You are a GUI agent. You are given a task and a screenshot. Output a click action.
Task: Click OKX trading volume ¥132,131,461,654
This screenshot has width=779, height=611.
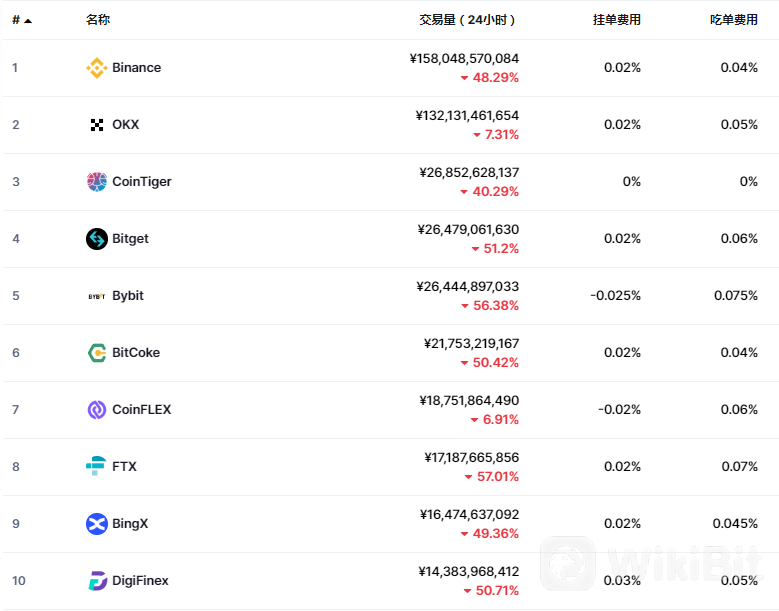[x=467, y=116]
